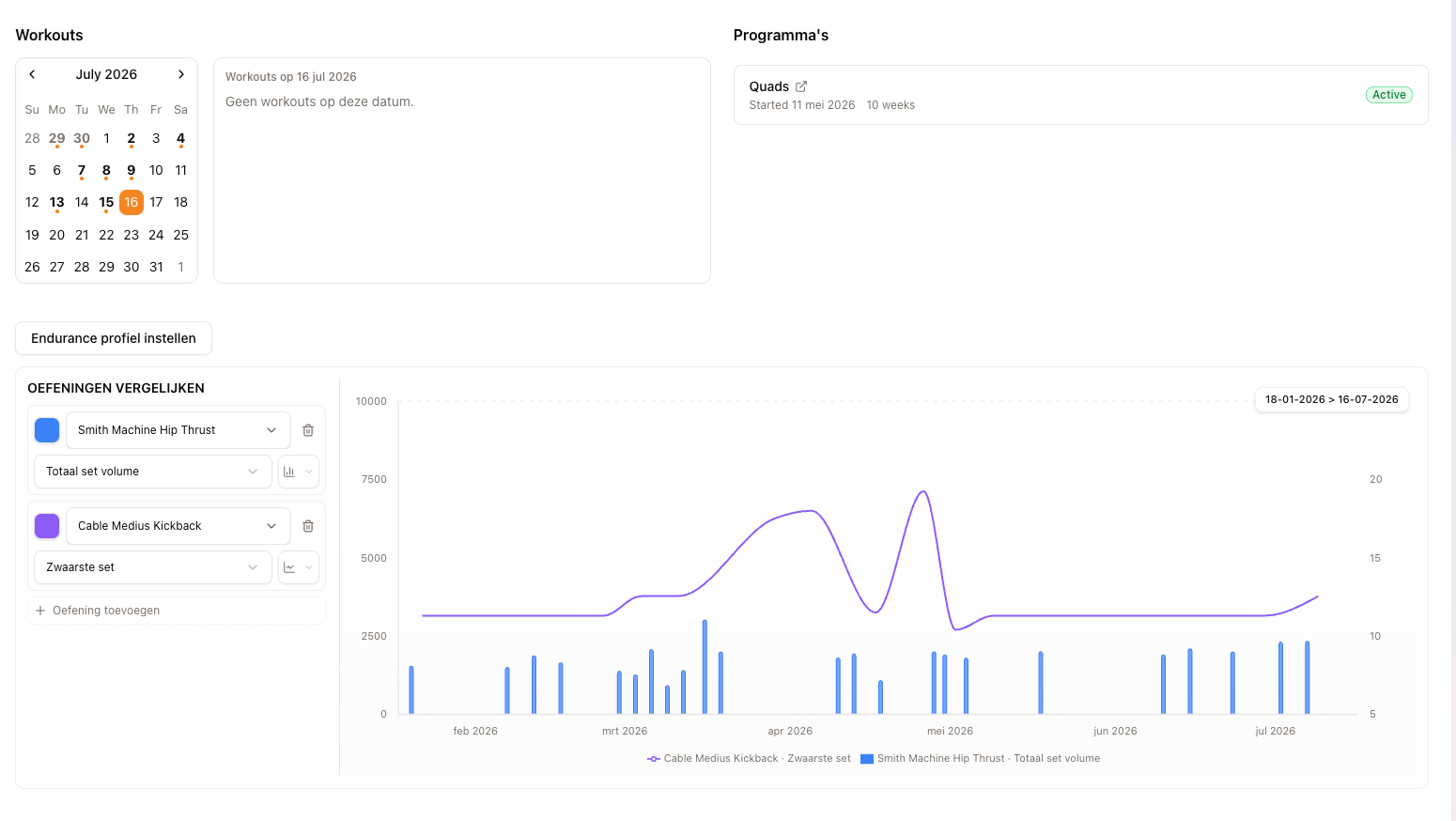Go to previous month in calendar

tap(32, 74)
